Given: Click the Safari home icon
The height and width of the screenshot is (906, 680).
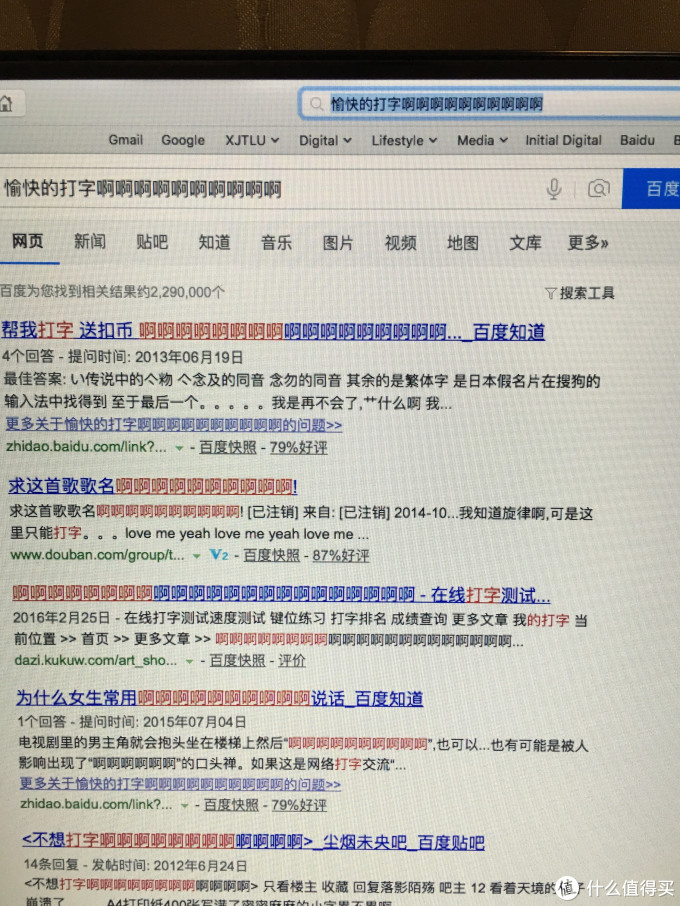Looking at the screenshot, I should 6,104.
